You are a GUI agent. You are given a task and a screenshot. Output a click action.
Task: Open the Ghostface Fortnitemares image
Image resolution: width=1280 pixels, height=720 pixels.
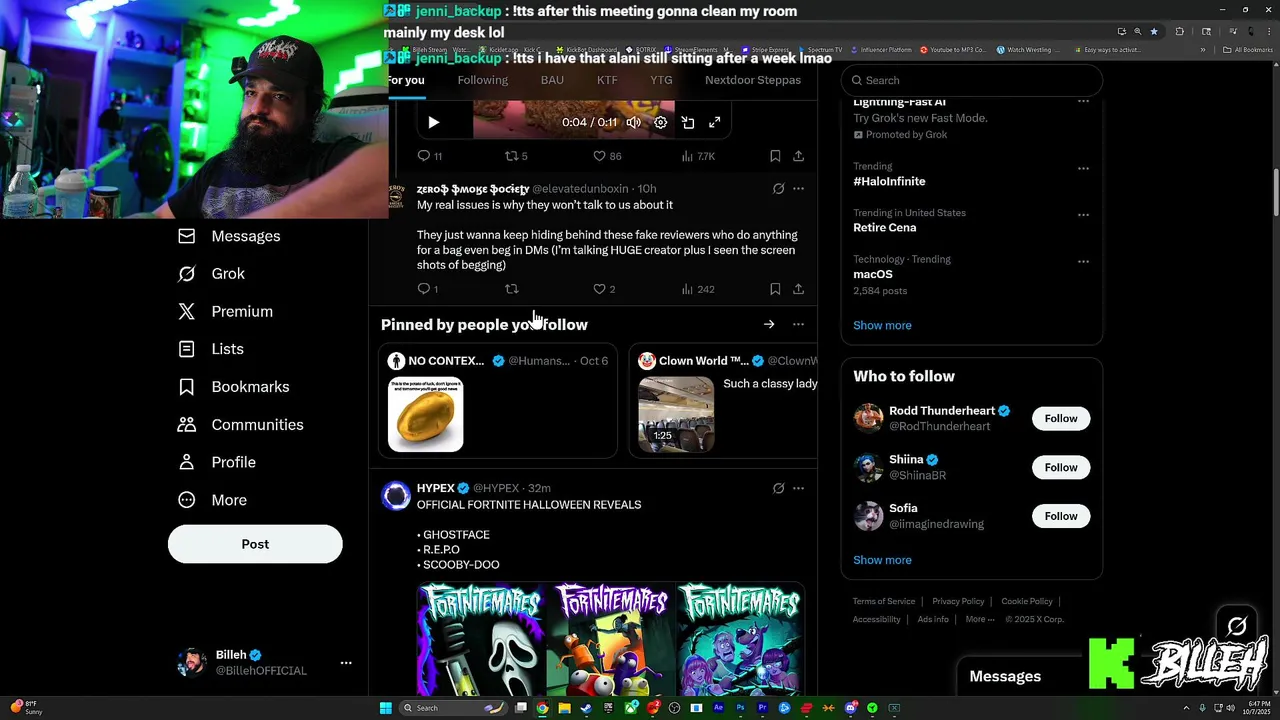click(x=481, y=639)
